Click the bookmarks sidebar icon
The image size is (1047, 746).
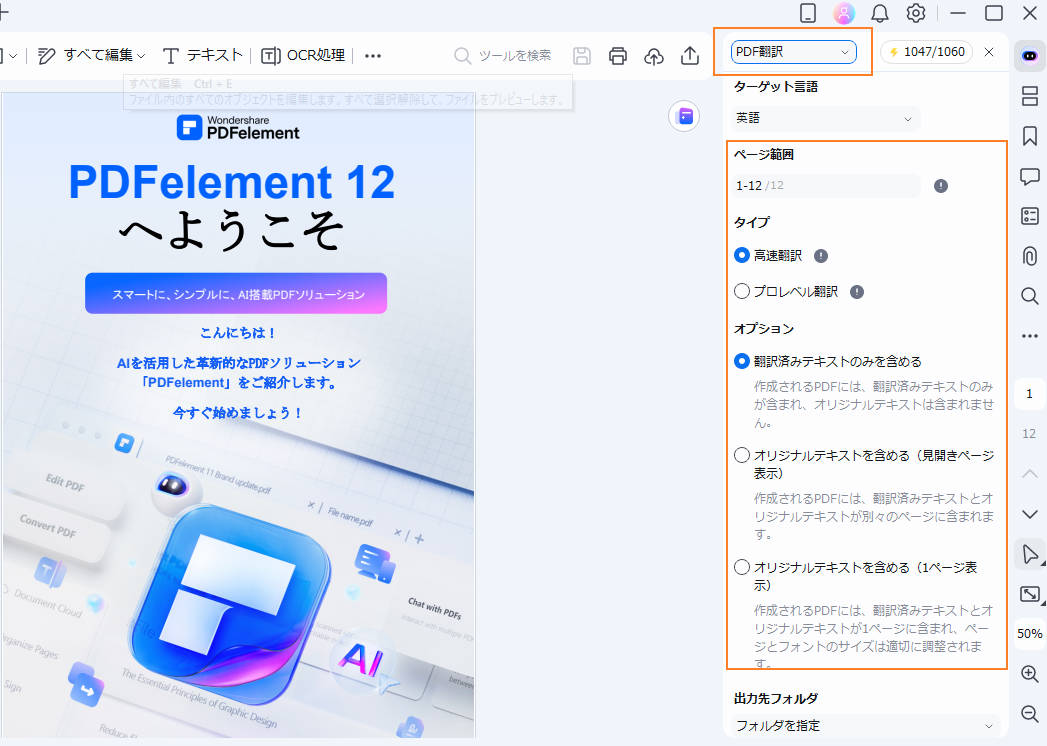(1029, 136)
